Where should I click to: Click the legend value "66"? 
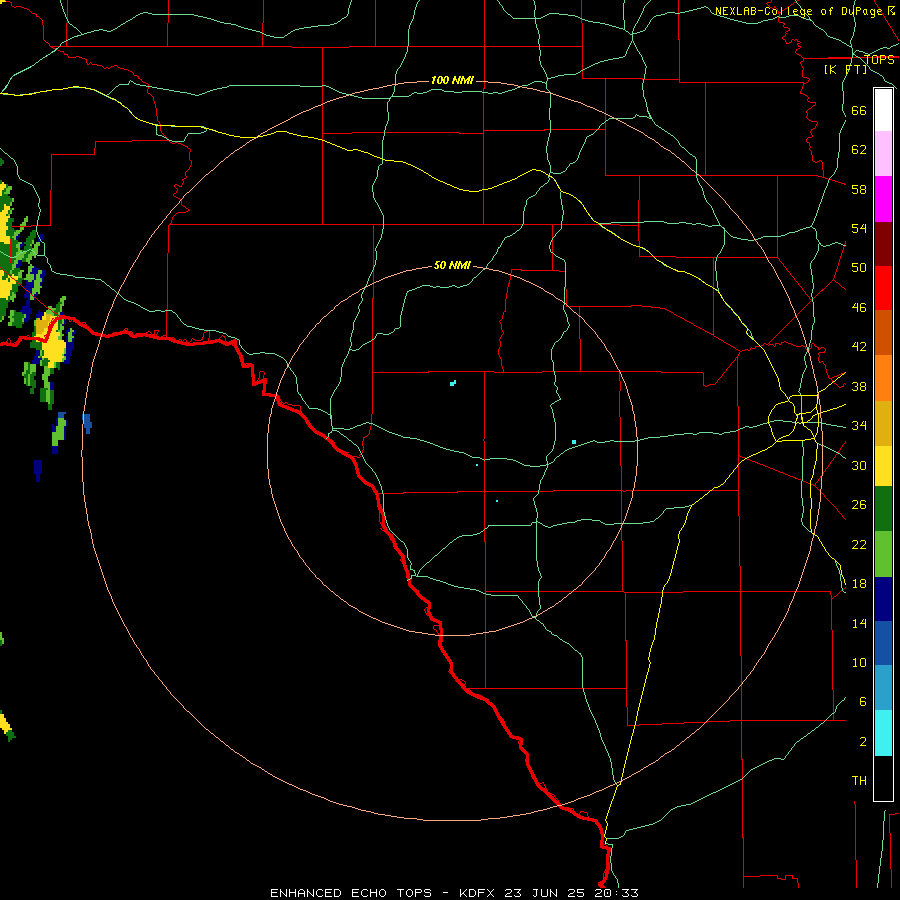click(859, 110)
